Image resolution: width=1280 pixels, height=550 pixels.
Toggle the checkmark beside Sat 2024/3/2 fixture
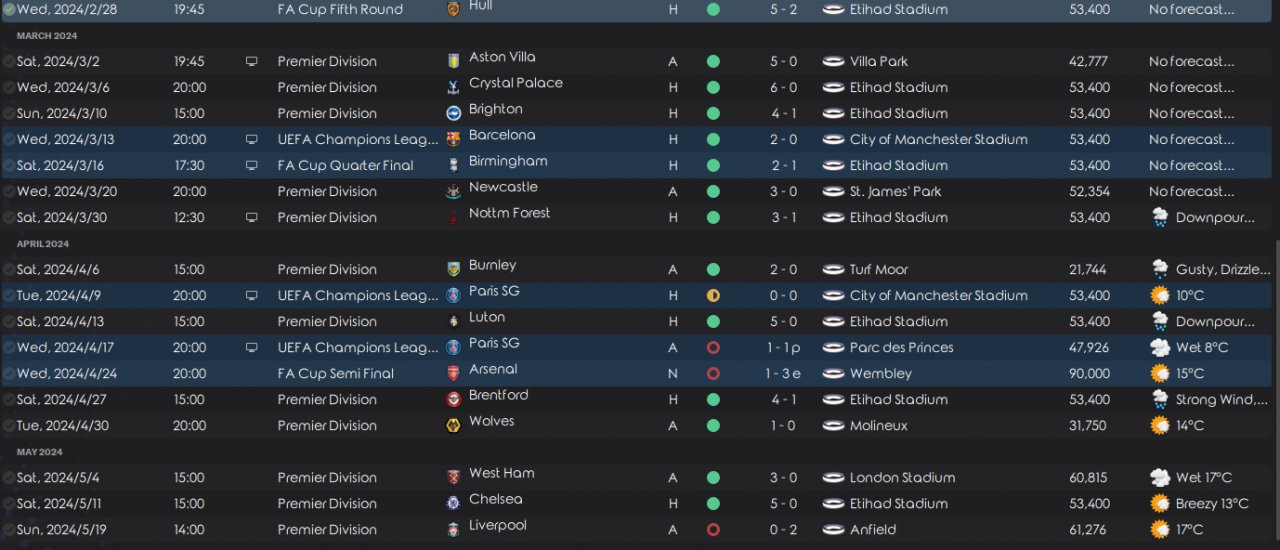(x=9, y=61)
